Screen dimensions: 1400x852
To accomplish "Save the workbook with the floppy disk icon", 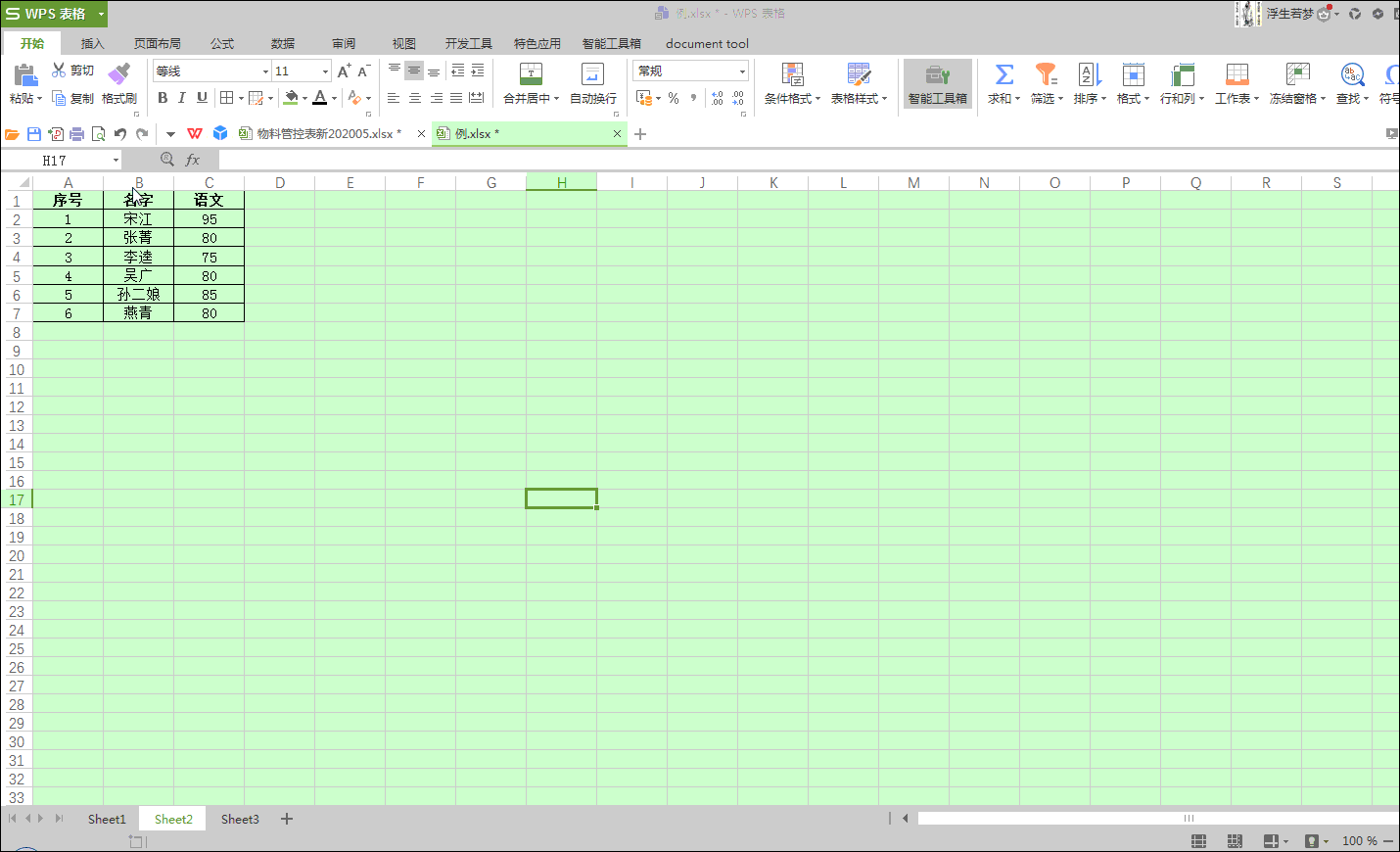I will (34, 134).
